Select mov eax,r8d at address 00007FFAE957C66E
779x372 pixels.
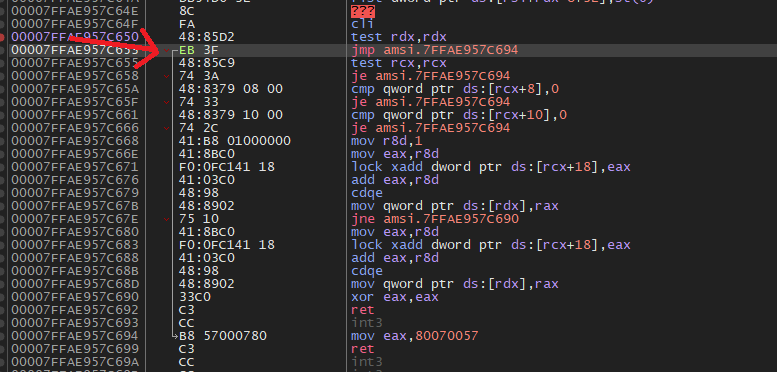[394, 154]
